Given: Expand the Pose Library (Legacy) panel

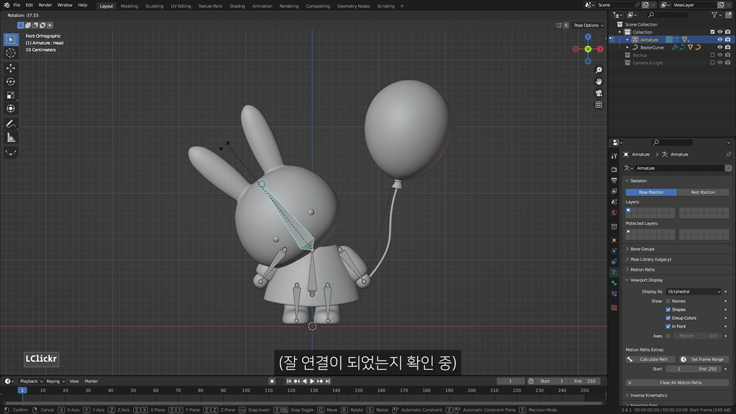Looking at the screenshot, I should pos(651,259).
